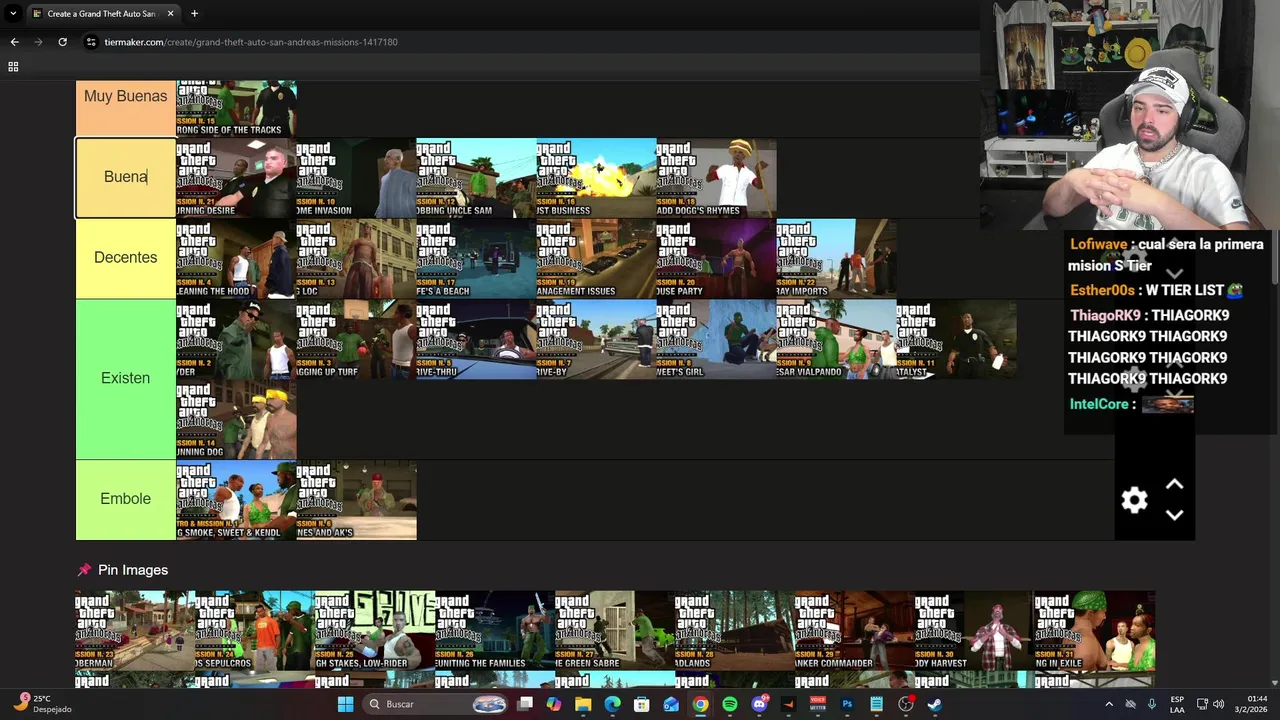This screenshot has width=1280, height=720.
Task: Open a new browser tab
Action: pyautogui.click(x=194, y=14)
